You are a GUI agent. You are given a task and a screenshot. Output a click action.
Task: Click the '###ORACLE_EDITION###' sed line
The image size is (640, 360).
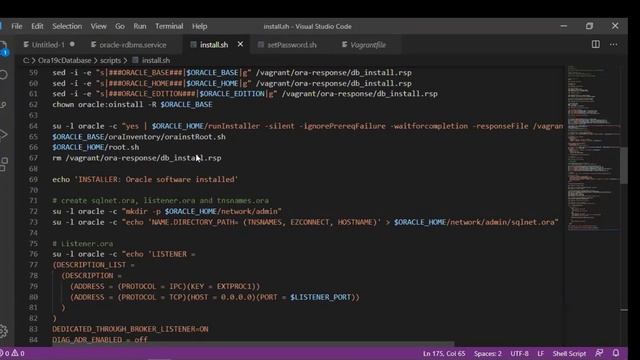point(245,94)
